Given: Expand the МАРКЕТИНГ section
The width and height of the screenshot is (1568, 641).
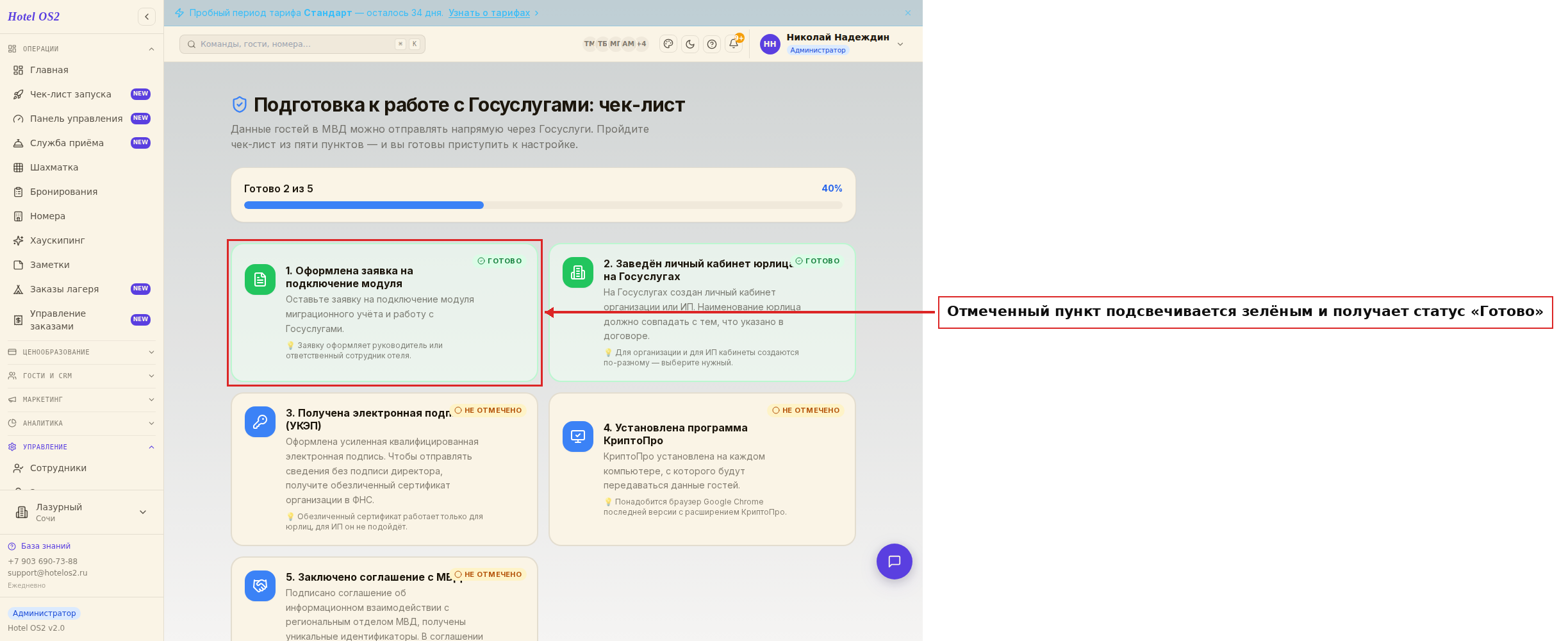Looking at the screenshot, I should click(x=81, y=399).
